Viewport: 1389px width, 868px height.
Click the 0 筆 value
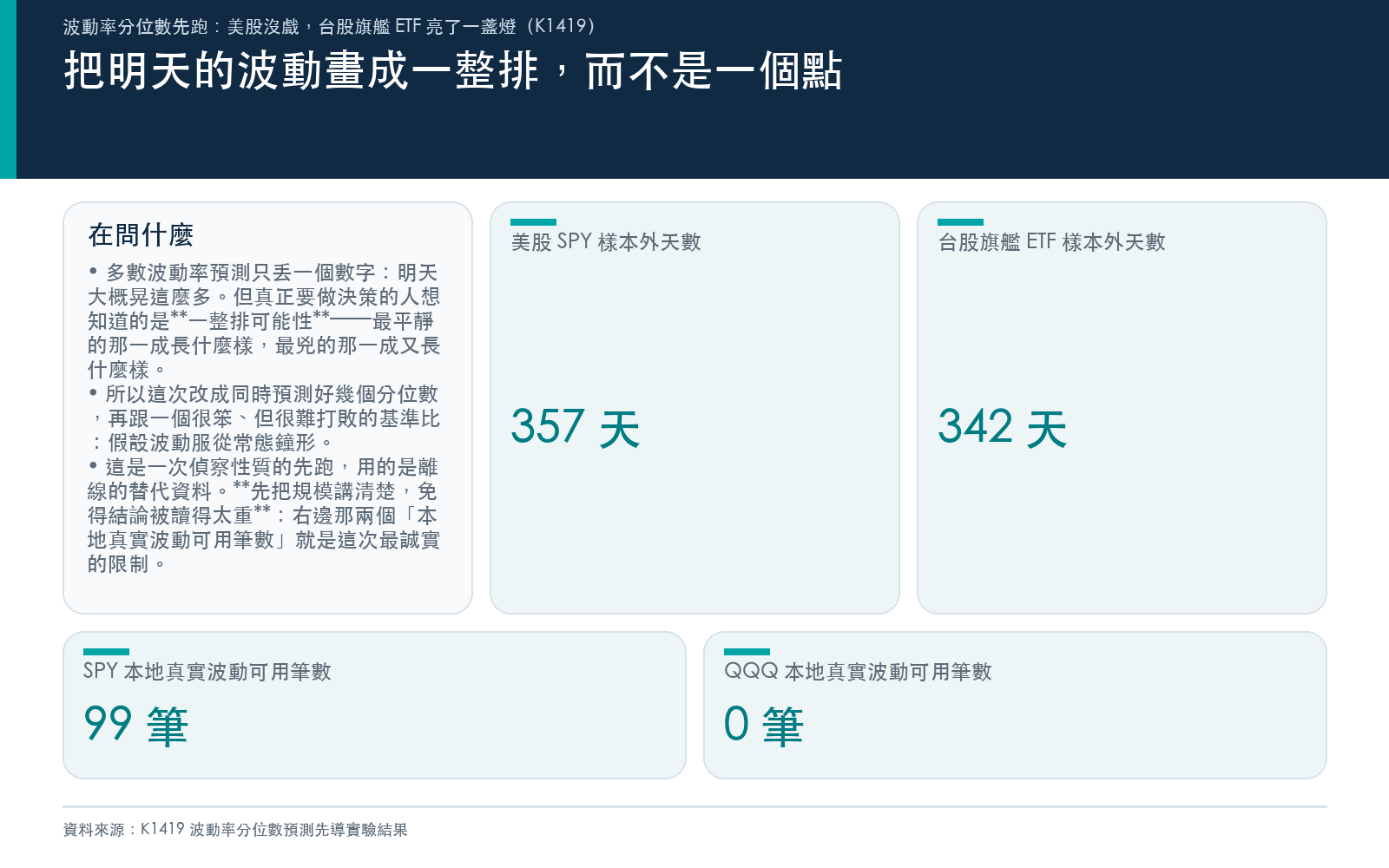763,724
